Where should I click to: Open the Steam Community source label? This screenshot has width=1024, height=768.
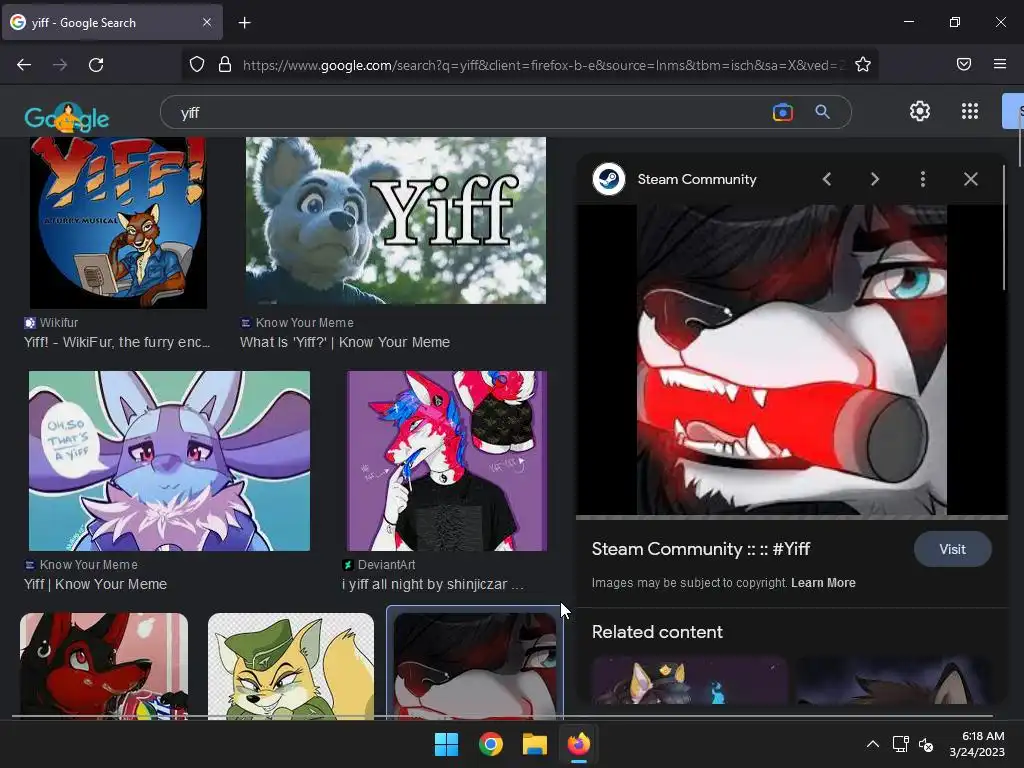697,179
